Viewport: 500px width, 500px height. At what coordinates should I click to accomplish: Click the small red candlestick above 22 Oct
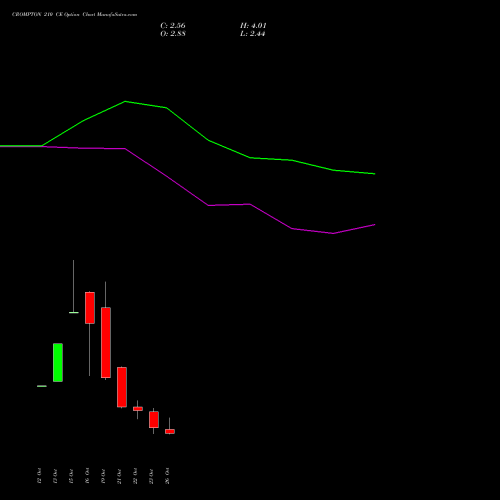click(138, 409)
